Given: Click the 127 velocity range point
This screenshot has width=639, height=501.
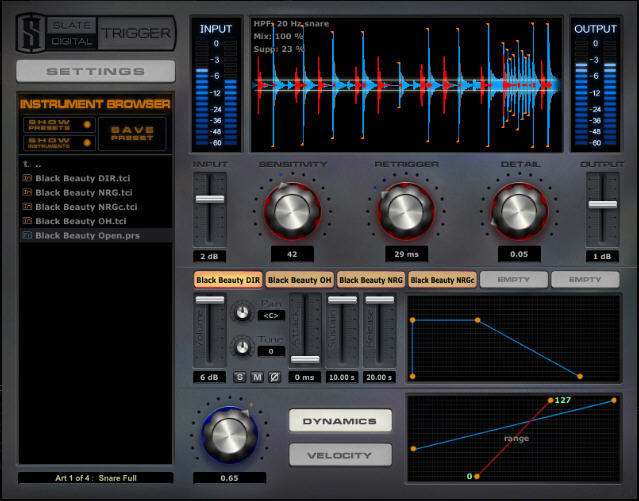Looking at the screenshot, I should [x=551, y=400].
